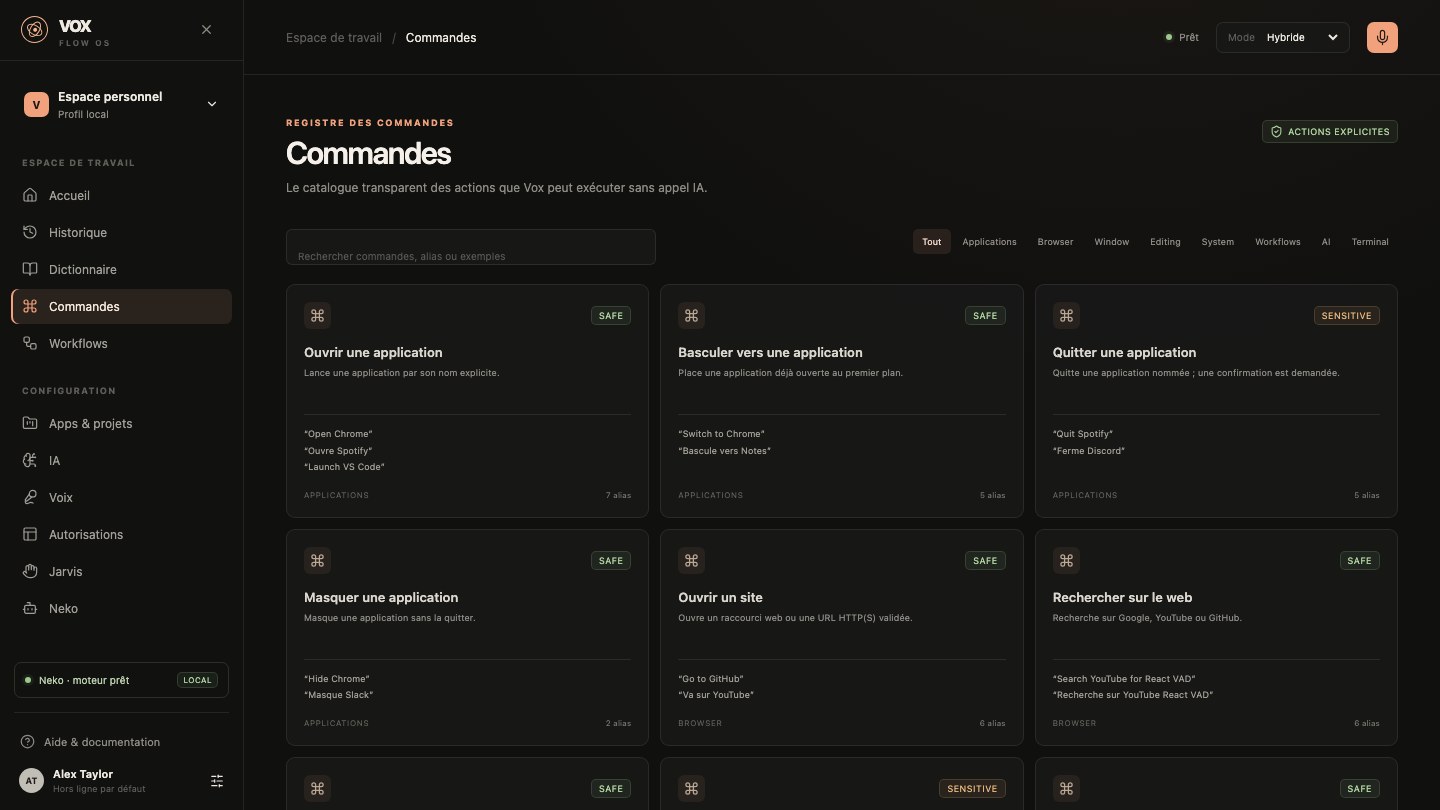
Task: Expand the Espace personnel workspace switcher
Action: (x=121, y=104)
